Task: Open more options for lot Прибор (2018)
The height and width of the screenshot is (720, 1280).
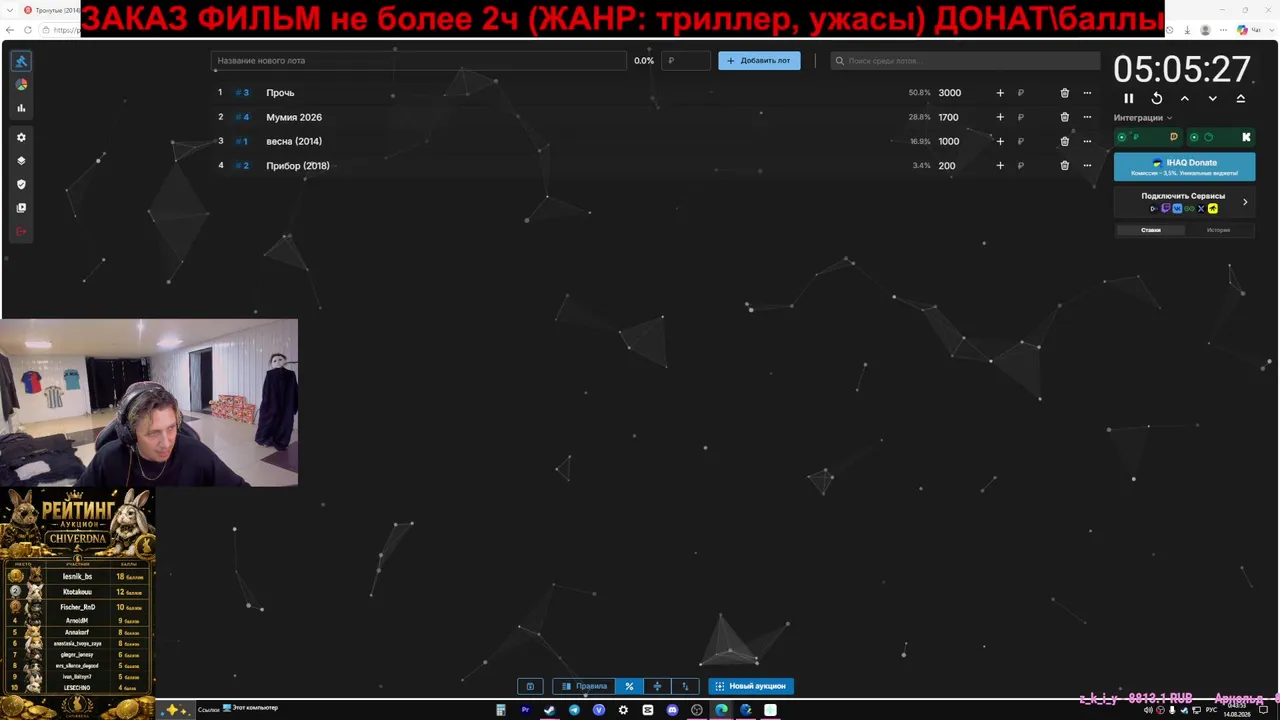Action: [x=1087, y=166]
